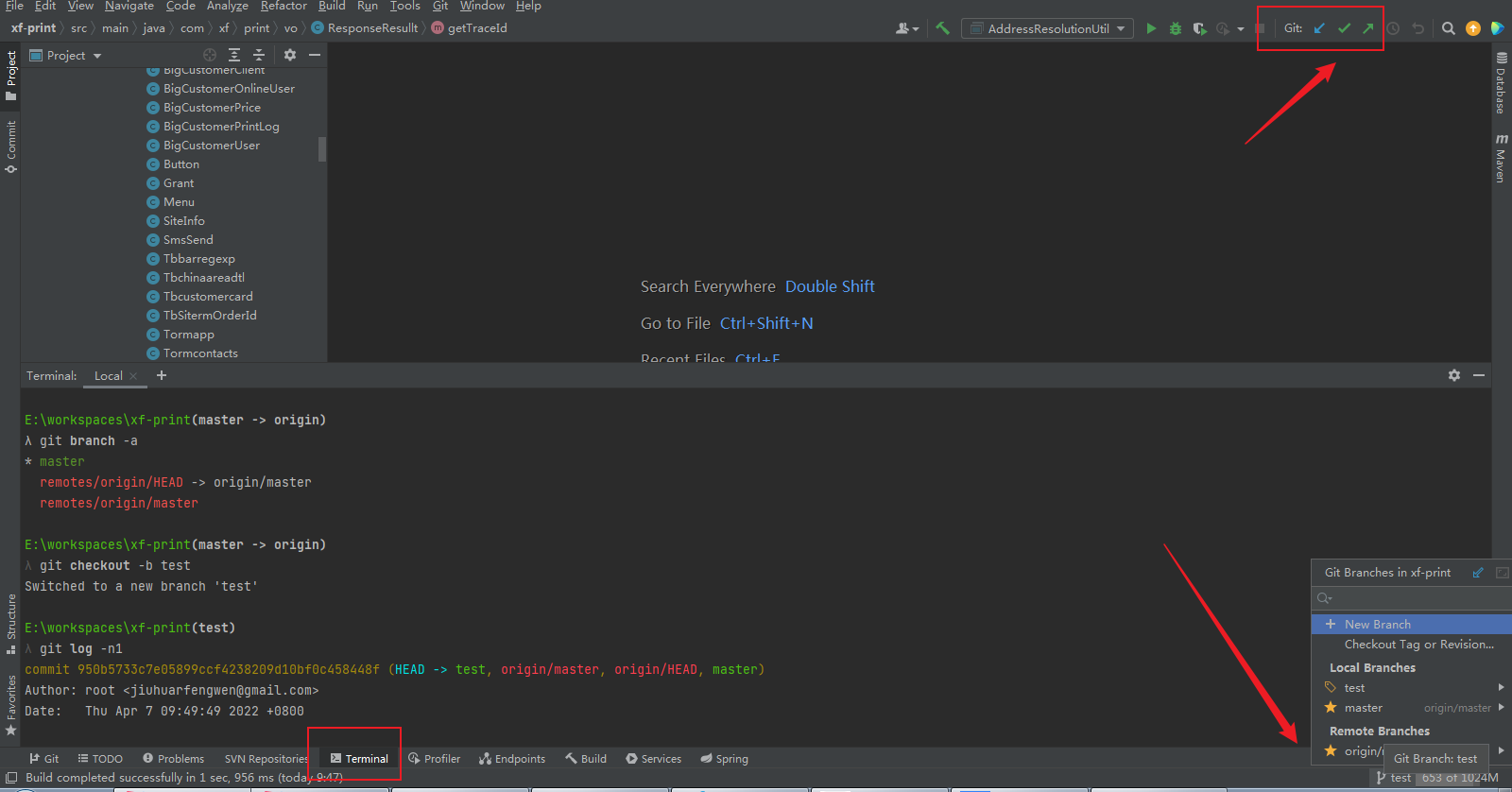Expand origin remote branch submenu arrow
1512x792 pixels.
1501,750
